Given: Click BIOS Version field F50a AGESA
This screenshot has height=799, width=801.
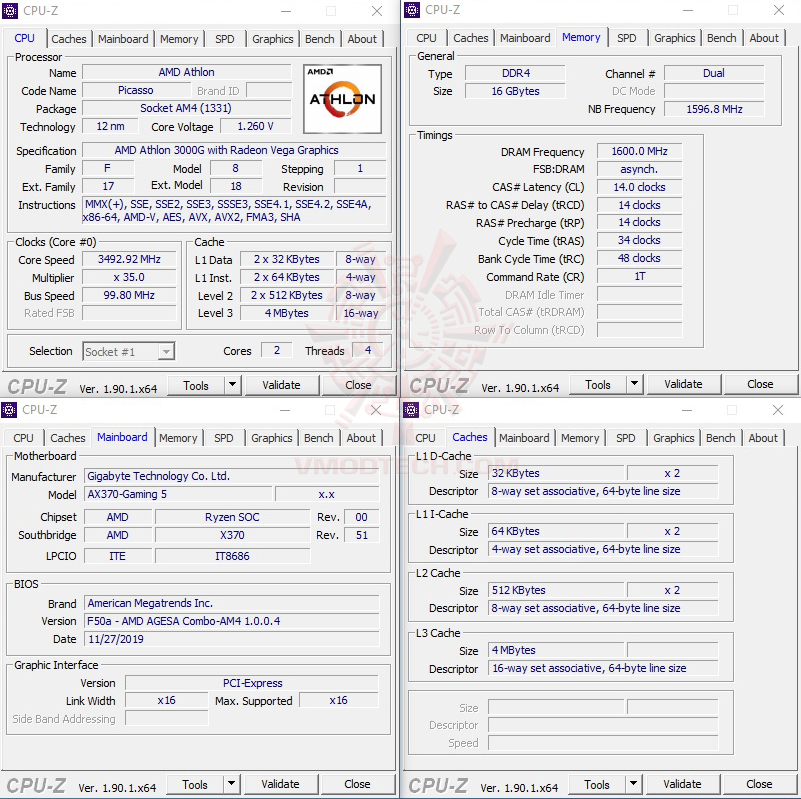Looking at the screenshot, I should click(232, 621).
